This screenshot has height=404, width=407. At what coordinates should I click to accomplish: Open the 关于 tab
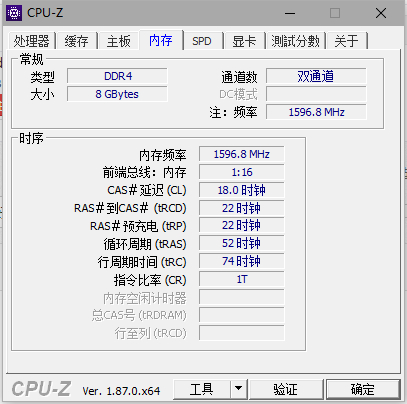(x=347, y=41)
